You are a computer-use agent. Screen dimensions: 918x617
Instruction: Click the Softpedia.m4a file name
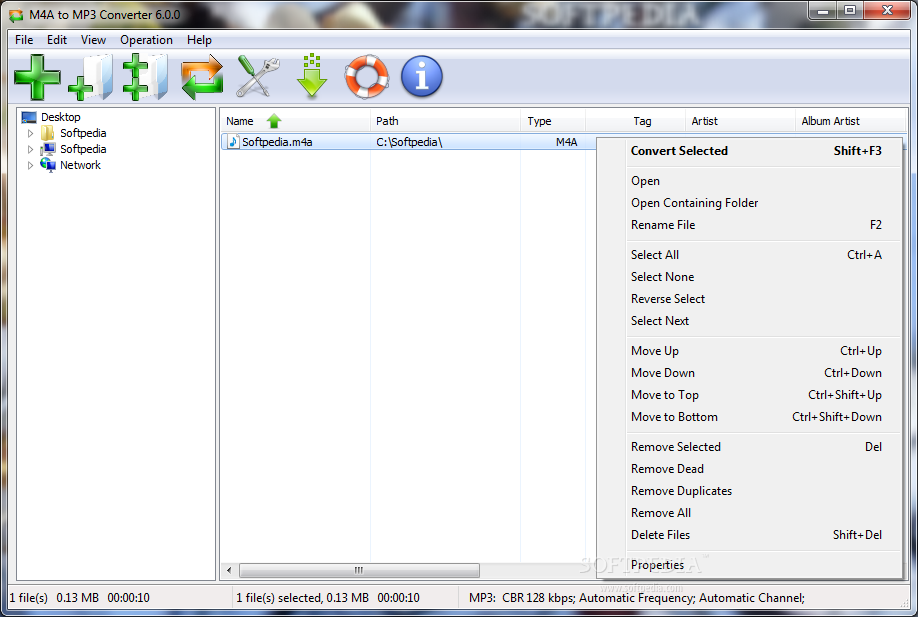click(277, 142)
